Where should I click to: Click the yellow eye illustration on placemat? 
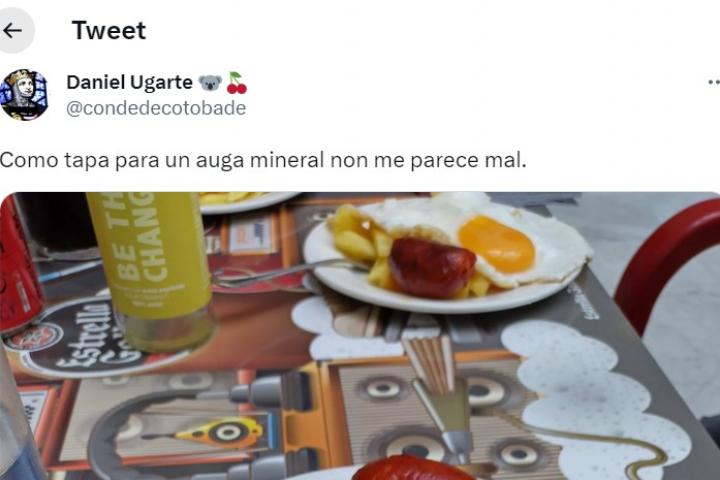224,432
